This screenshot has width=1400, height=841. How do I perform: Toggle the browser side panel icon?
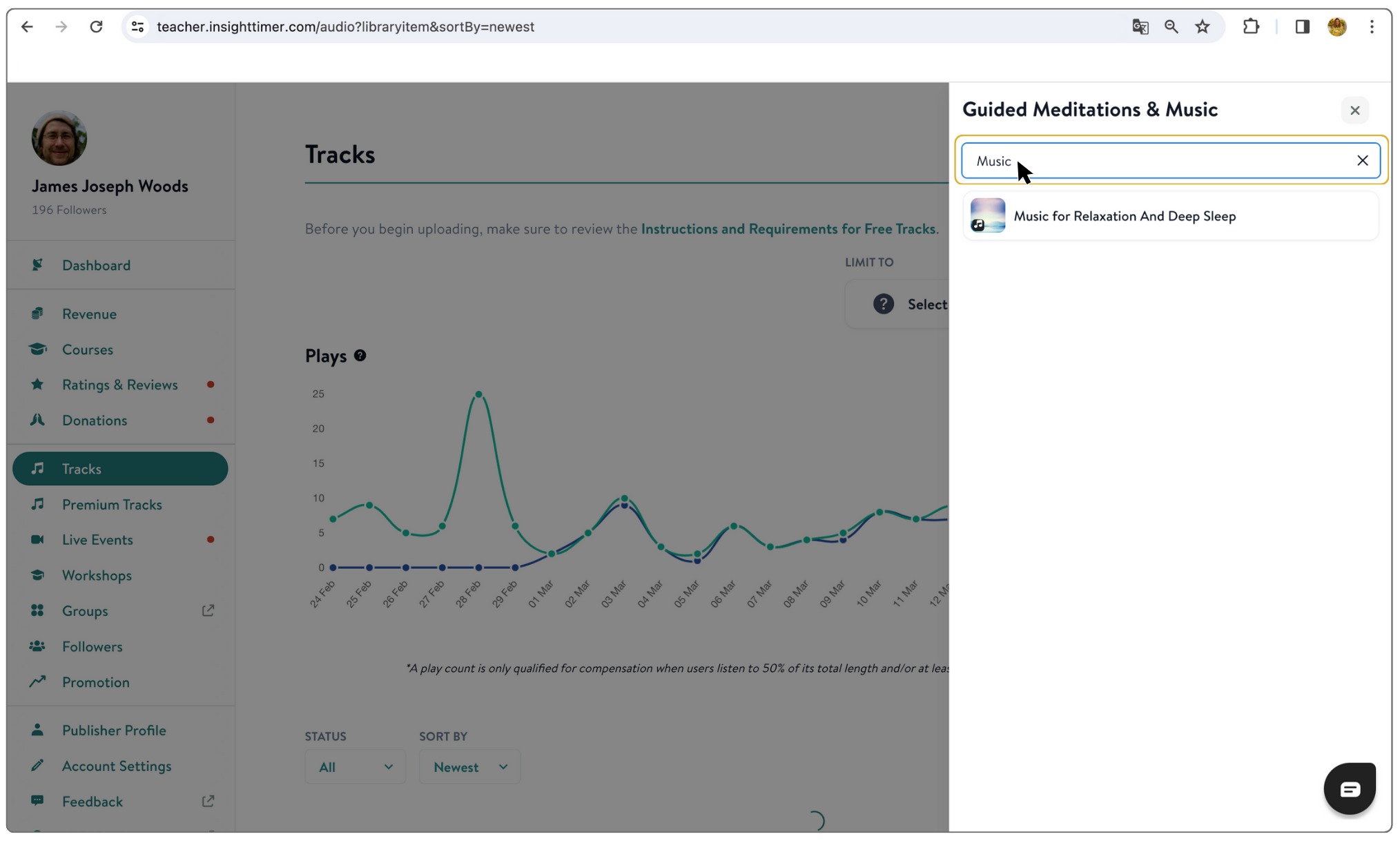click(x=1302, y=27)
